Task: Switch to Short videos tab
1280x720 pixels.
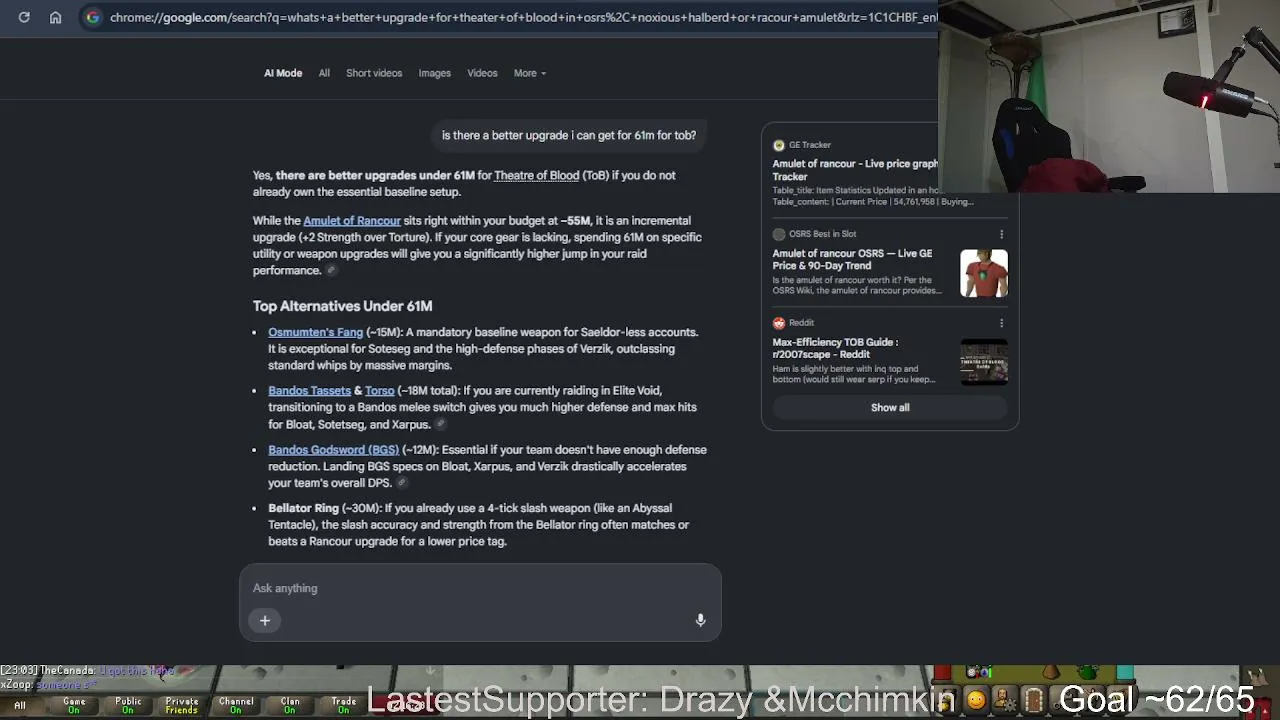Action: click(x=374, y=73)
